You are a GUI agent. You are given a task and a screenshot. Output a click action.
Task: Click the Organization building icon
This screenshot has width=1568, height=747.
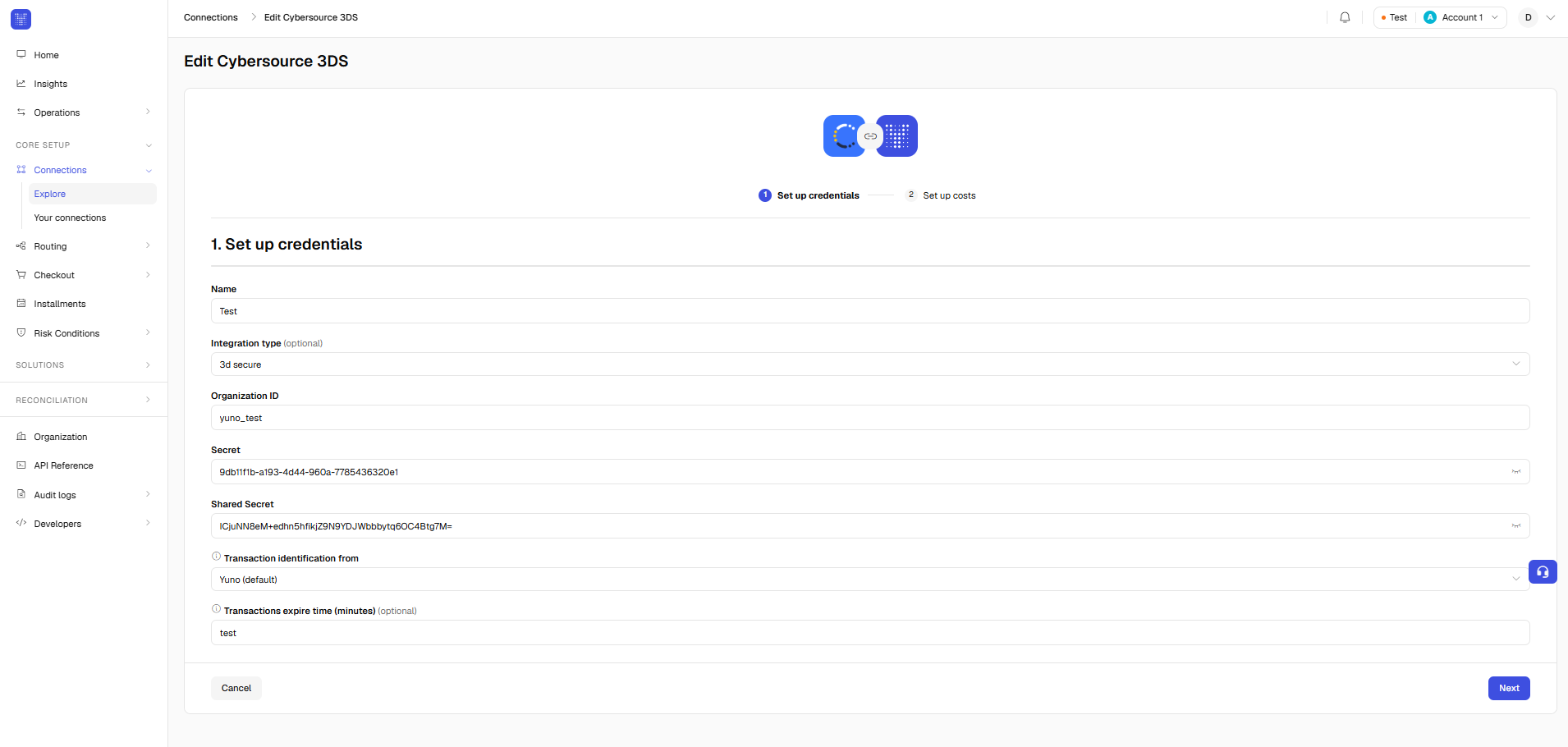21,436
